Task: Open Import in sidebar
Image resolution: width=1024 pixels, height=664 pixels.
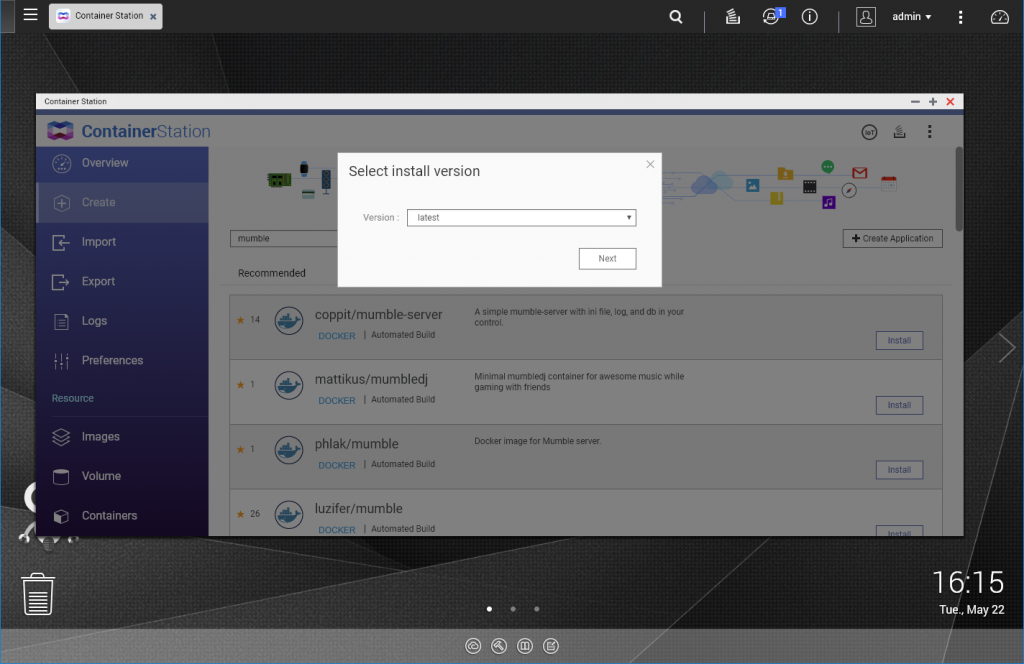Action: pyautogui.click(x=122, y=242)
